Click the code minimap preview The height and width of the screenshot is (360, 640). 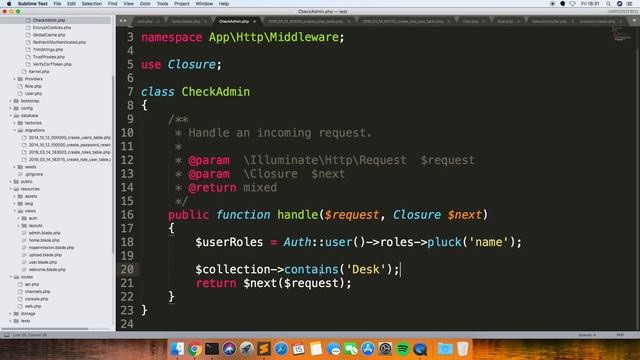(x=622, y=34)
